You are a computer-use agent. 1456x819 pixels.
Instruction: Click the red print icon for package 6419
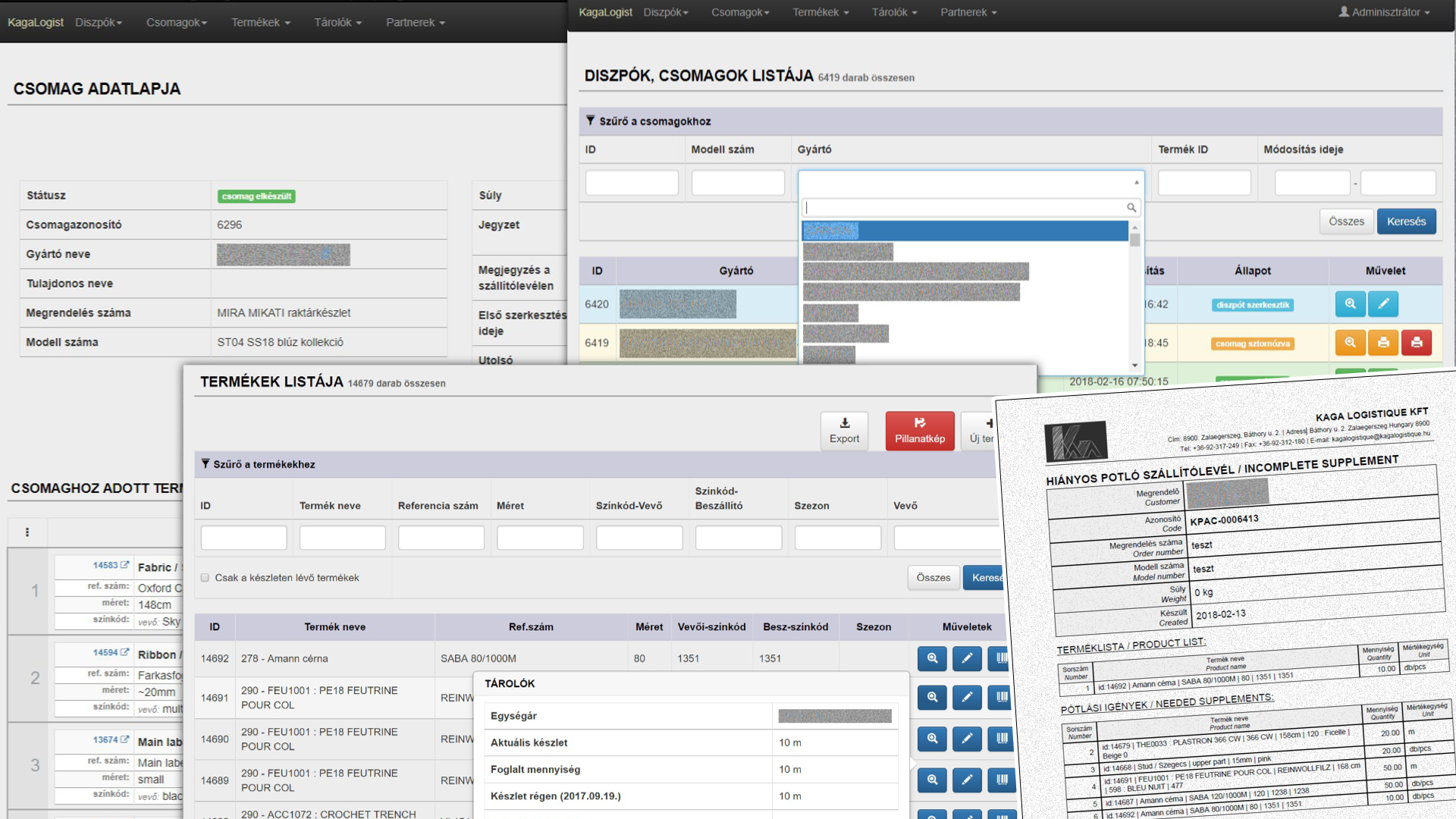[x=1417, y=343]
